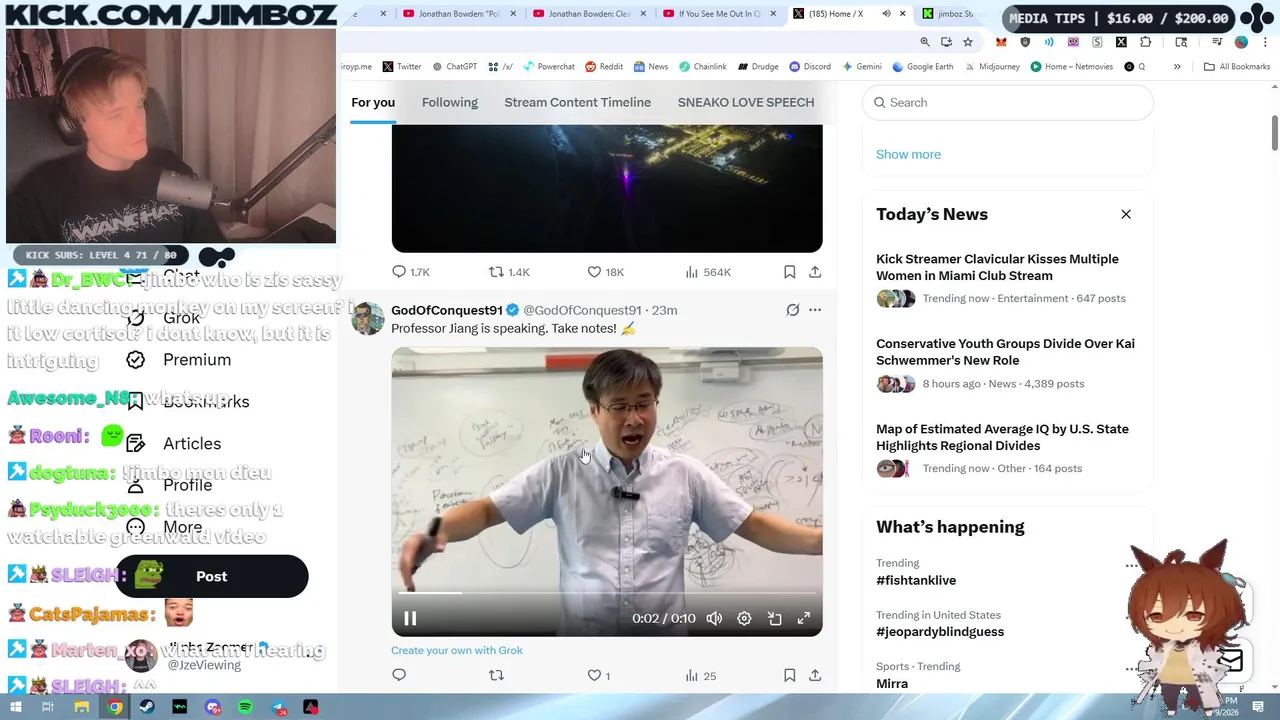This screenshot has height=720, width=1280.
Task: Bookmark the GodOfConquest91 post
Action: (x=789, y=676)
